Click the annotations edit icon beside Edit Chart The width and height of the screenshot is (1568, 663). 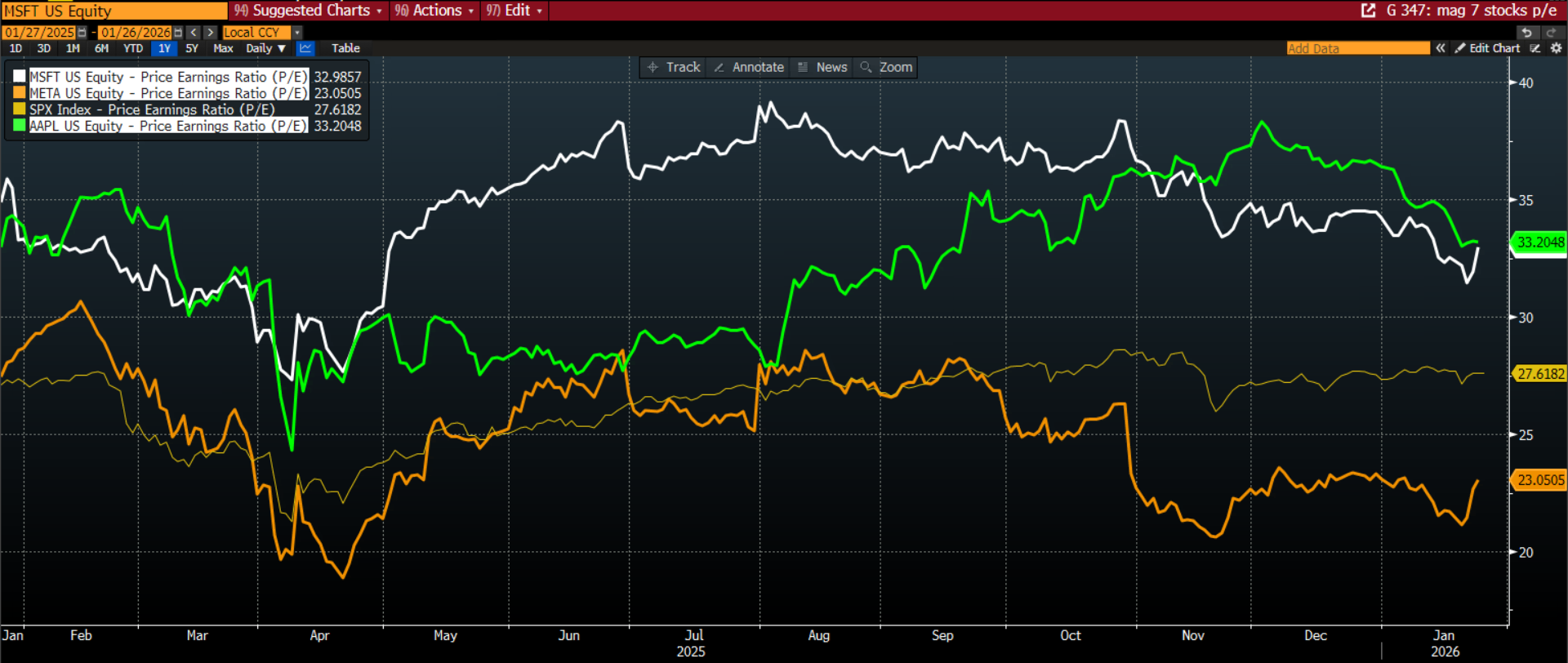pos(1535,48)
